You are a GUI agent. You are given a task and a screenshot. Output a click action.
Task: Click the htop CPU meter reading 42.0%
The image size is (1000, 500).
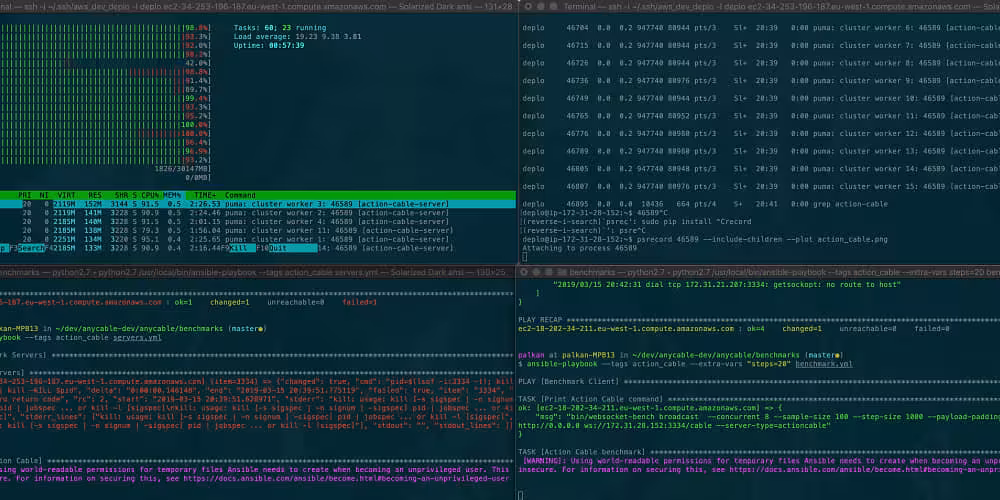click(x=197, y=63)
